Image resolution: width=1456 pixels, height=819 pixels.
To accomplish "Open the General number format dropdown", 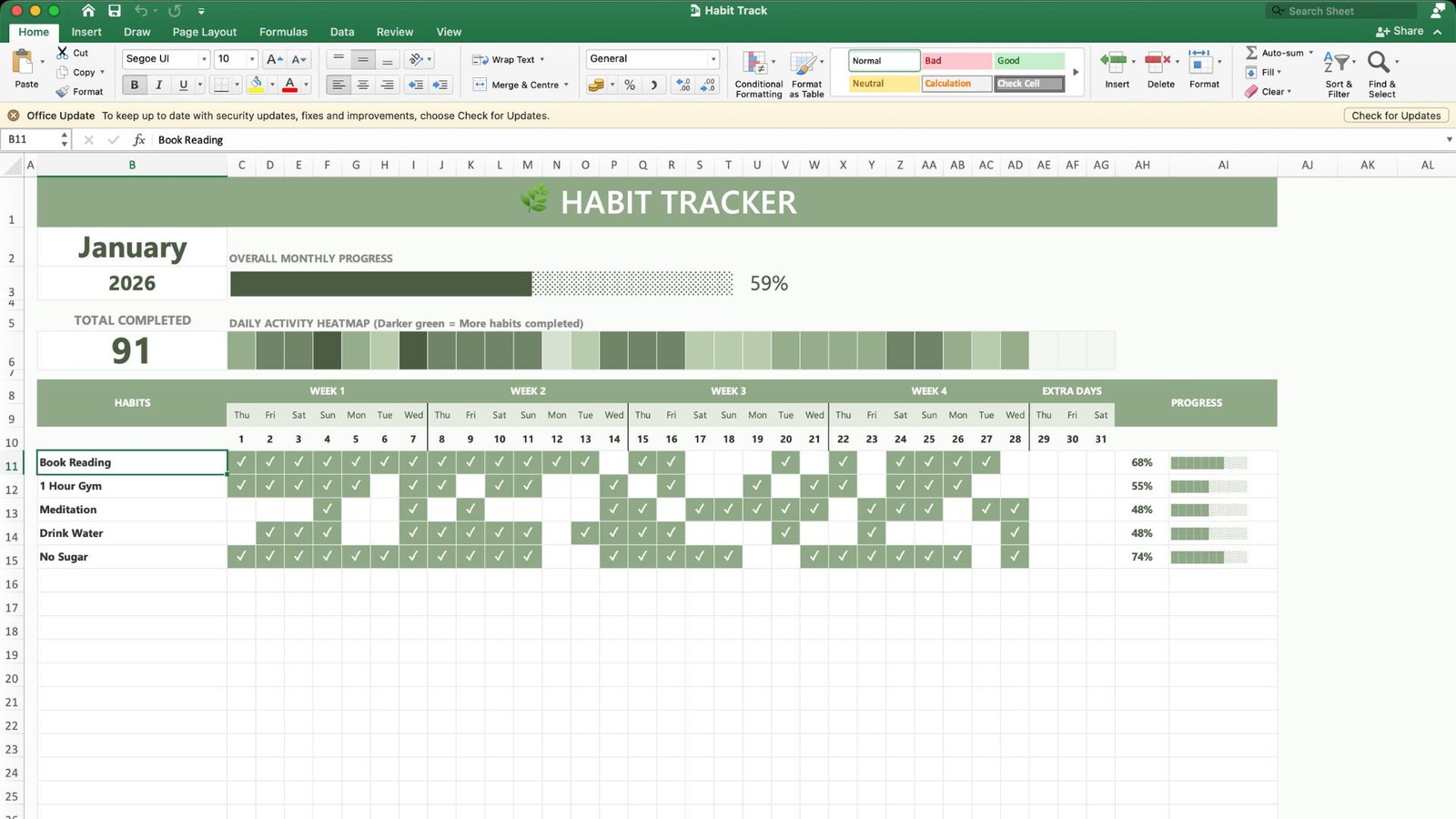I will [x=713, y=59].
